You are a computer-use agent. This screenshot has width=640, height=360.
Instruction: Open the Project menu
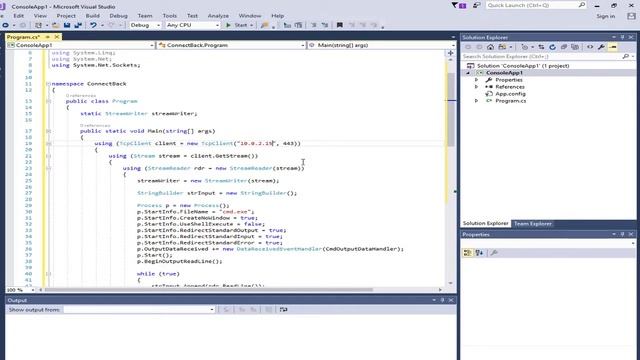(66, 16)
